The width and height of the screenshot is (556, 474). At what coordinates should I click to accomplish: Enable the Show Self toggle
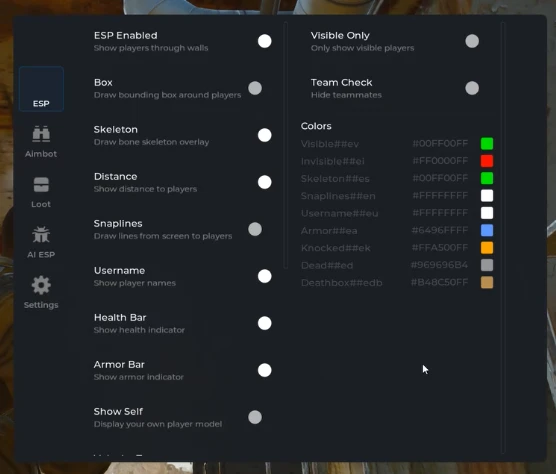pyautogui.click(x=255, y=417)
